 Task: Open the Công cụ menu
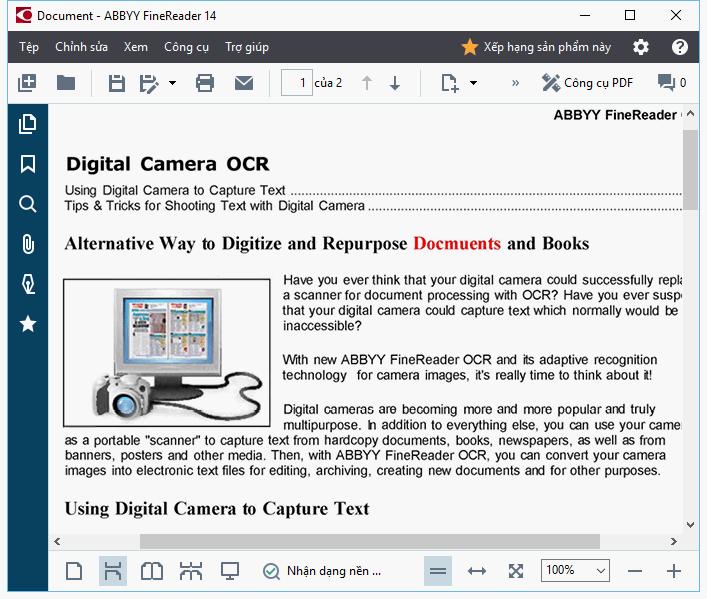click(x=186, y=47)
